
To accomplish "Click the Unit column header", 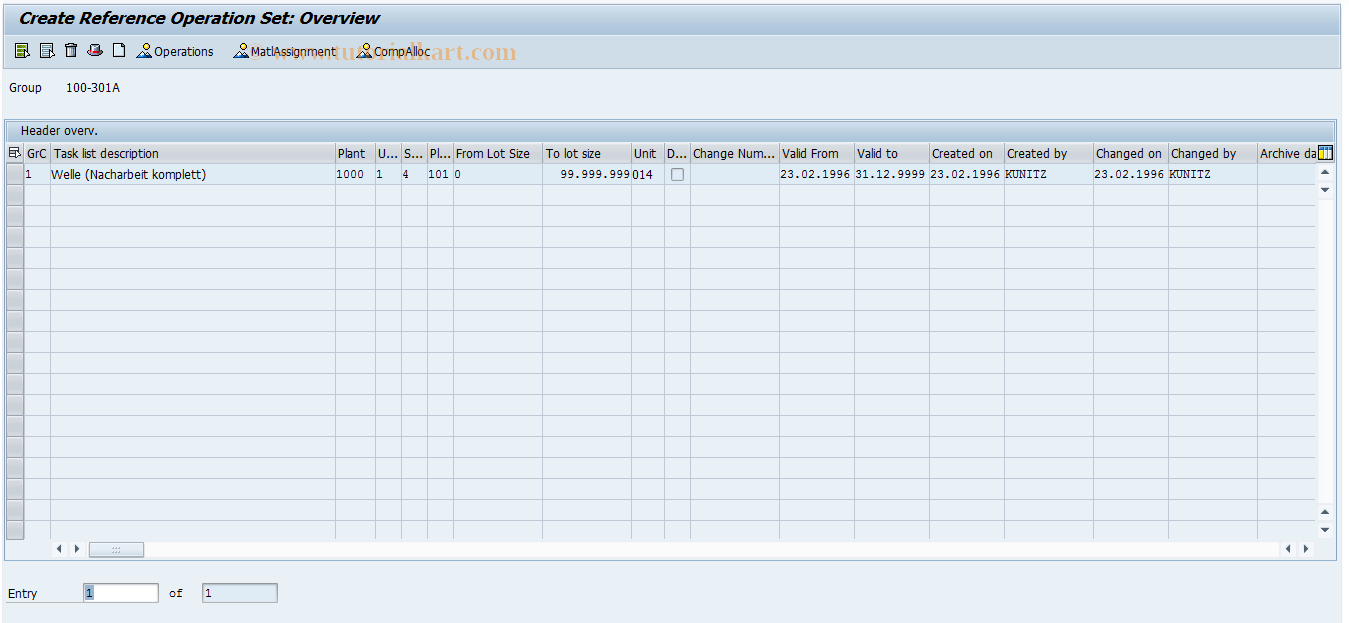I will tap(648, 153).
